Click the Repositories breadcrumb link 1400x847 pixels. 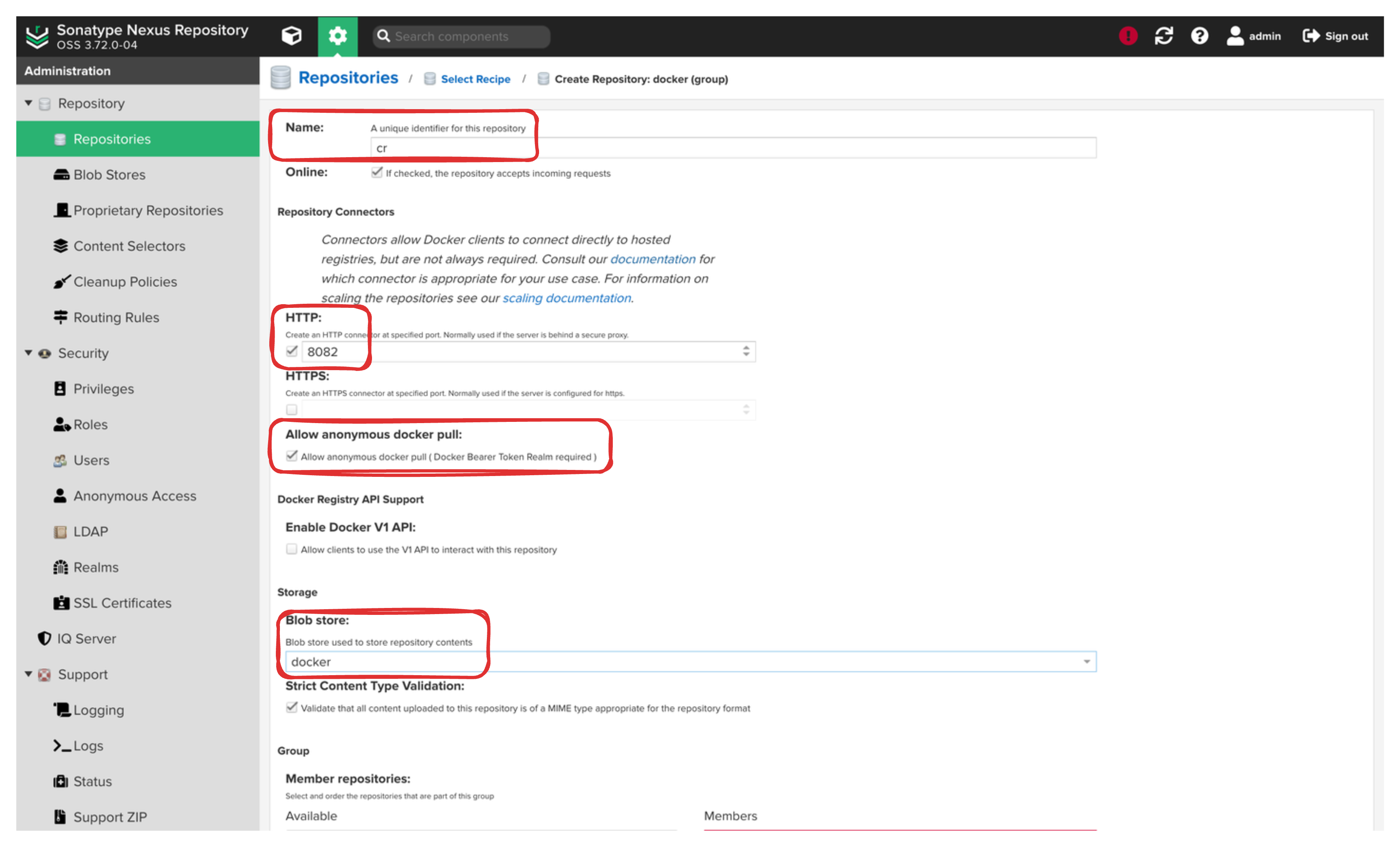pos(348,78)
